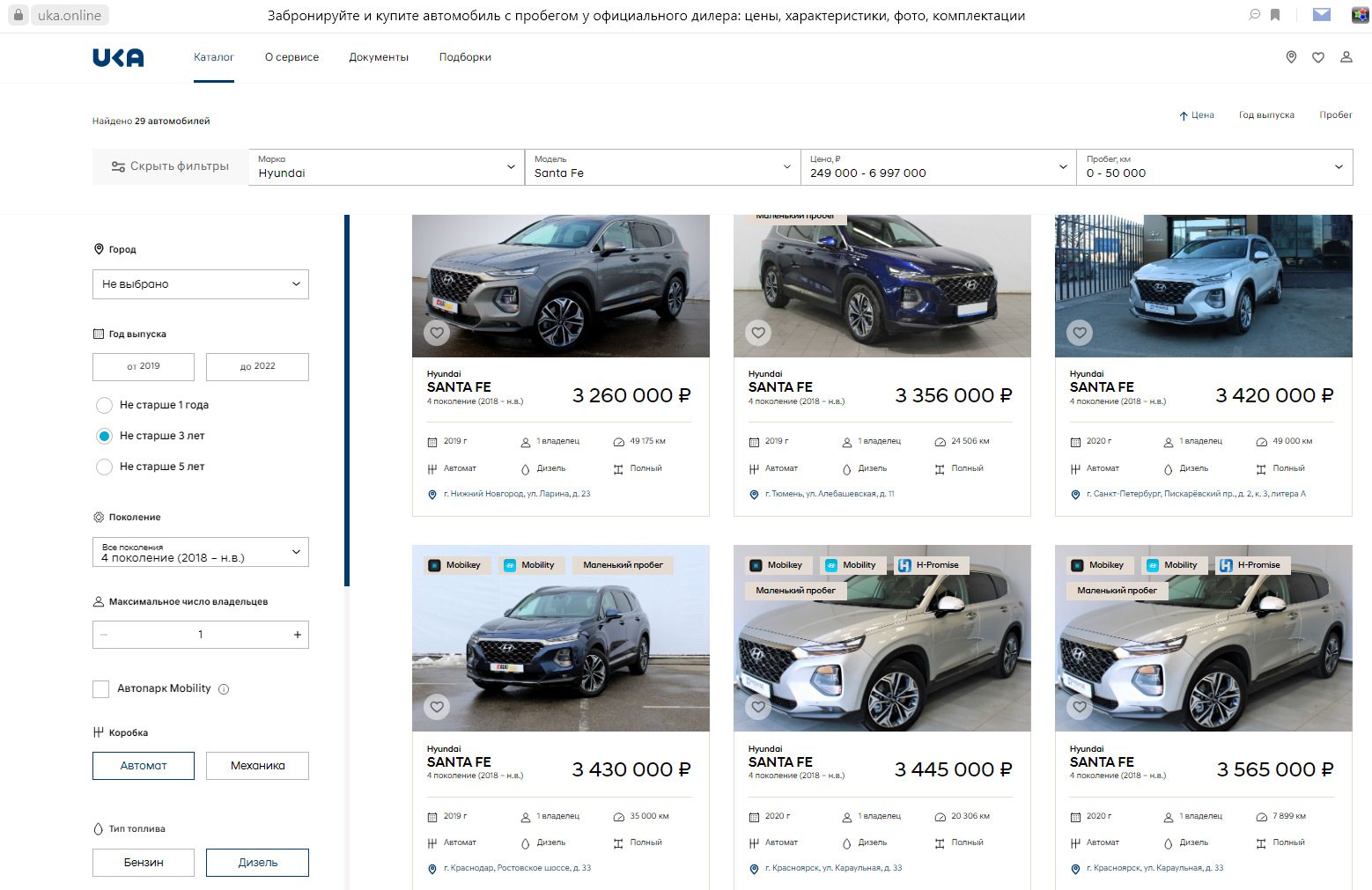
Task: Toggle the Дизель fuel filter
Action: (257, 863)
